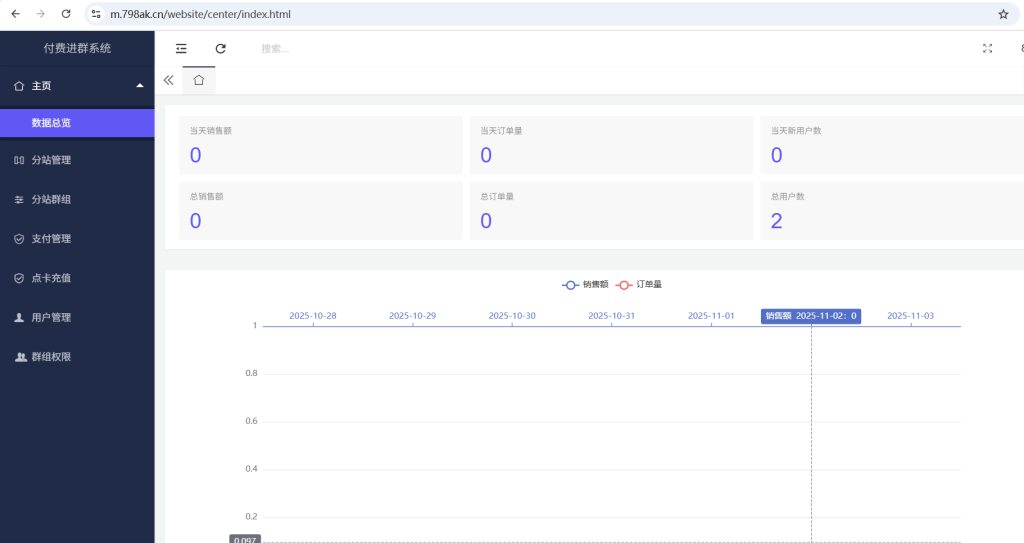The height and width of the screenshot is (543, 1024).
Task: Toggle the sidebar collapse menu icon
Action: [x=181, y=48]
